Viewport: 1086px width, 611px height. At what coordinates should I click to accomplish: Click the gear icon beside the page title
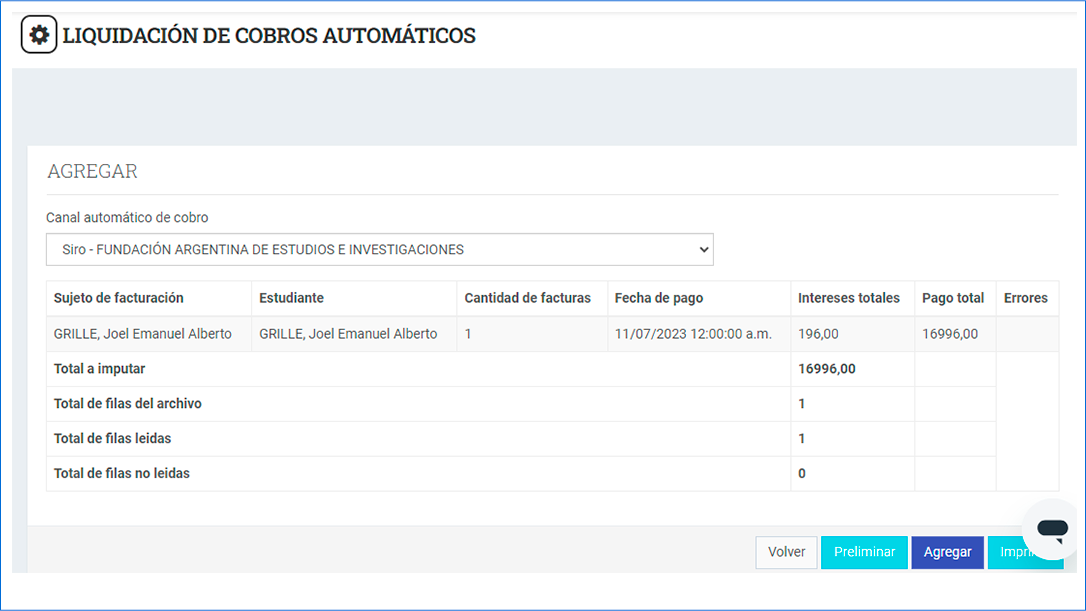(x=39, y=35)
